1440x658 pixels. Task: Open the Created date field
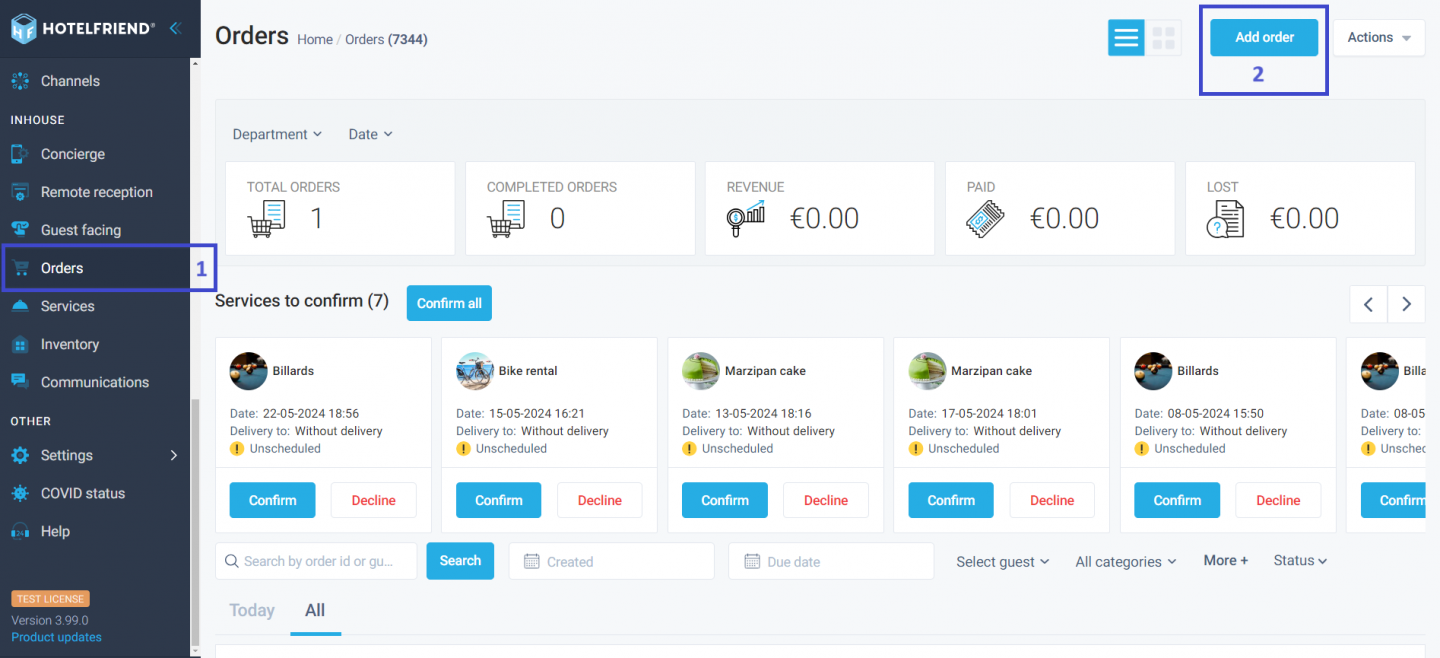click(611, 561)
